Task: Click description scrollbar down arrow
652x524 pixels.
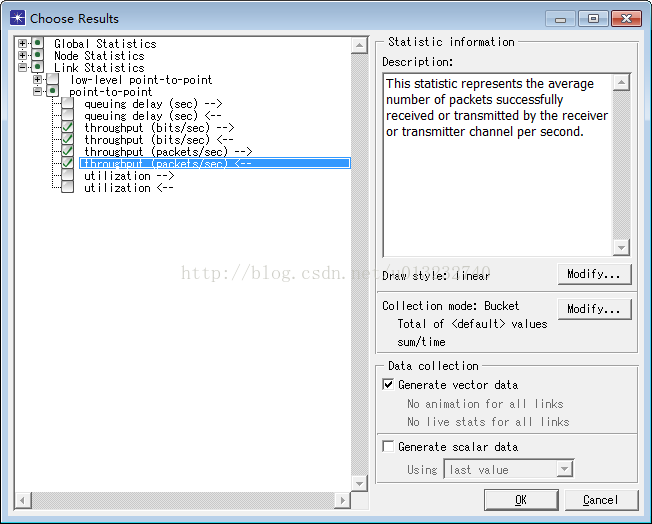Action: [621, 248]
